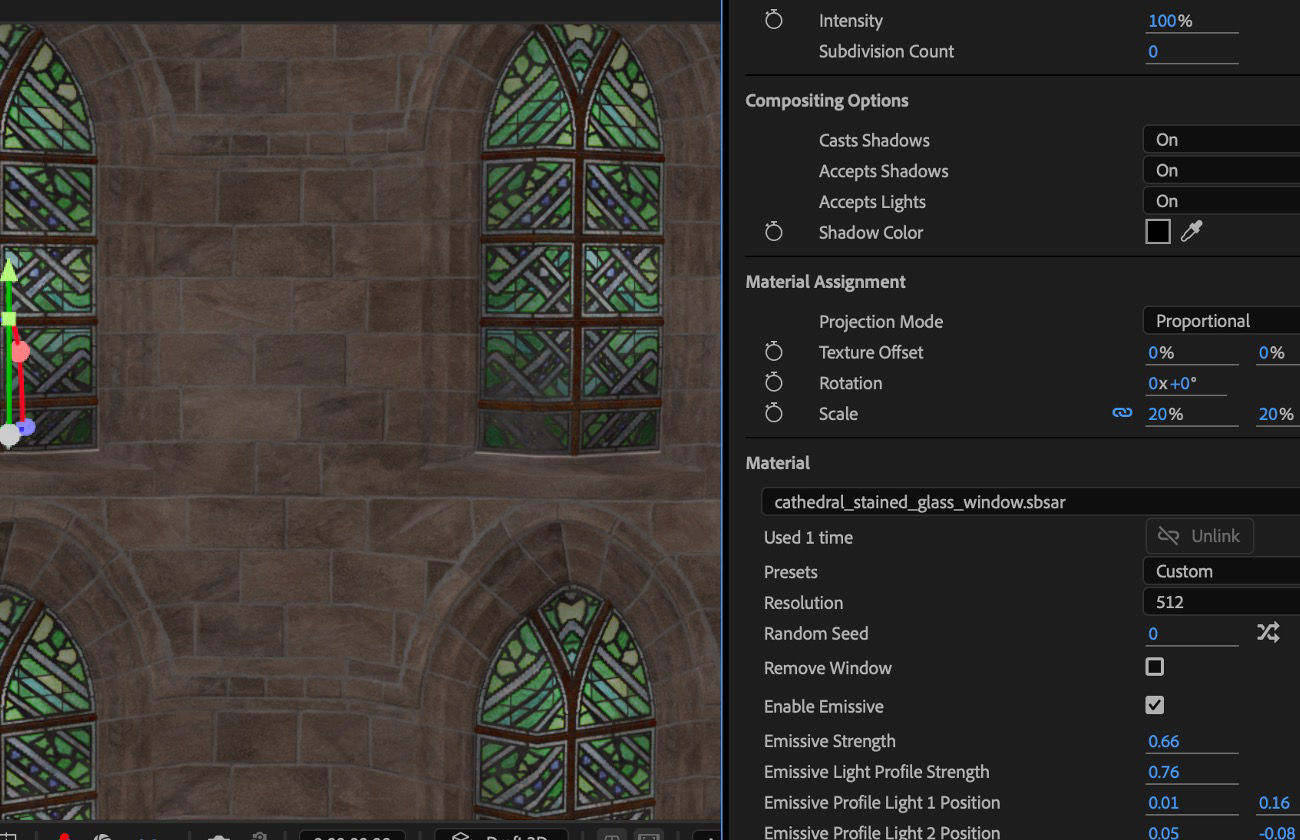Click the Material Assignment section heading
This screenshot has height=840, width=1300.
[826, 282]
